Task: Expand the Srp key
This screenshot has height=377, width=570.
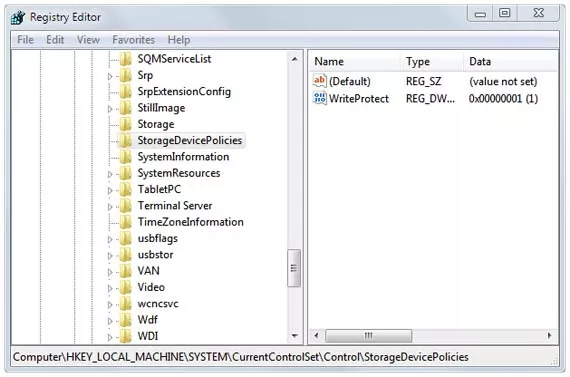Action: coord(110,76)
